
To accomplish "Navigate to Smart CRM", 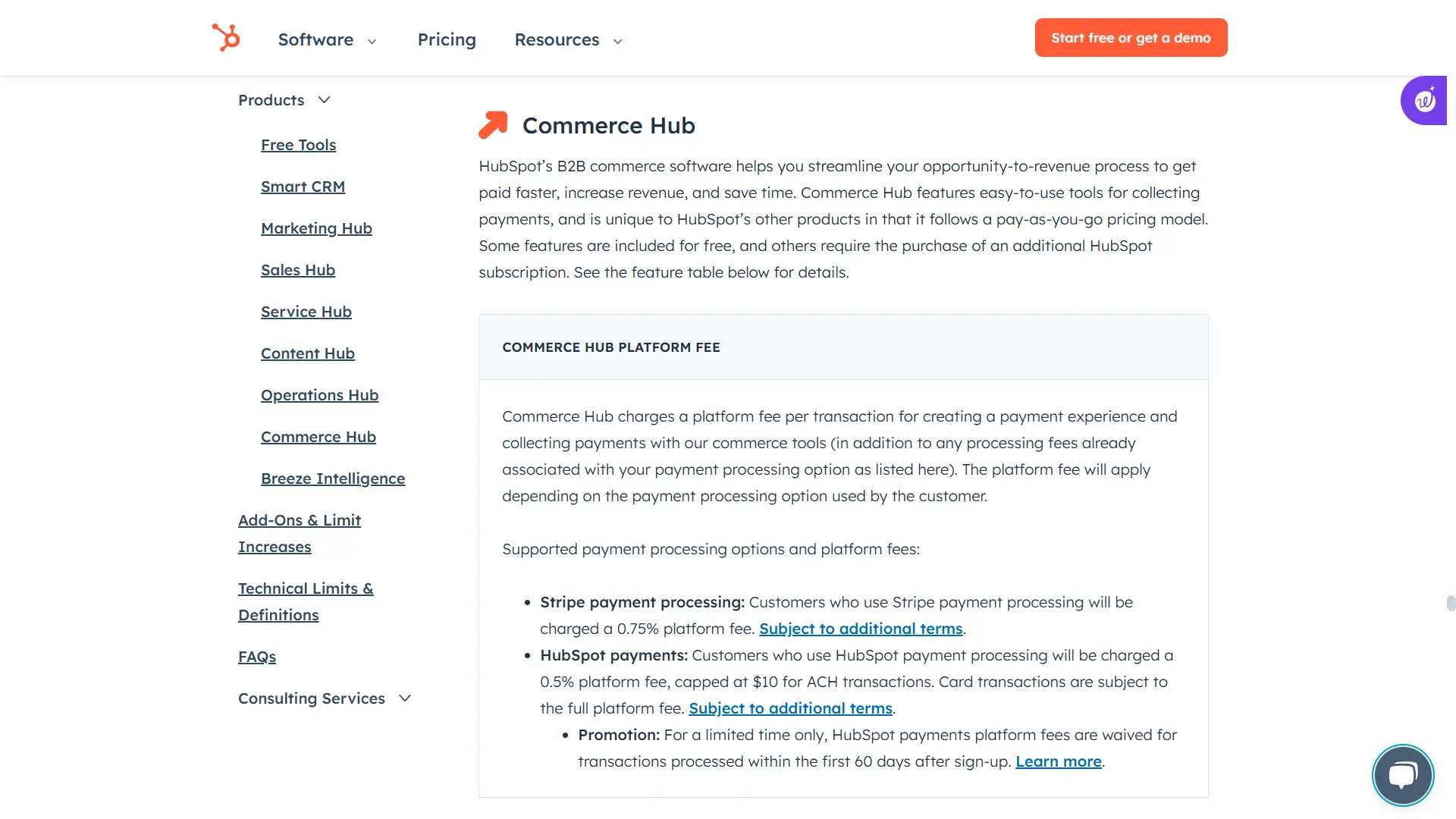I will point(303,187).
